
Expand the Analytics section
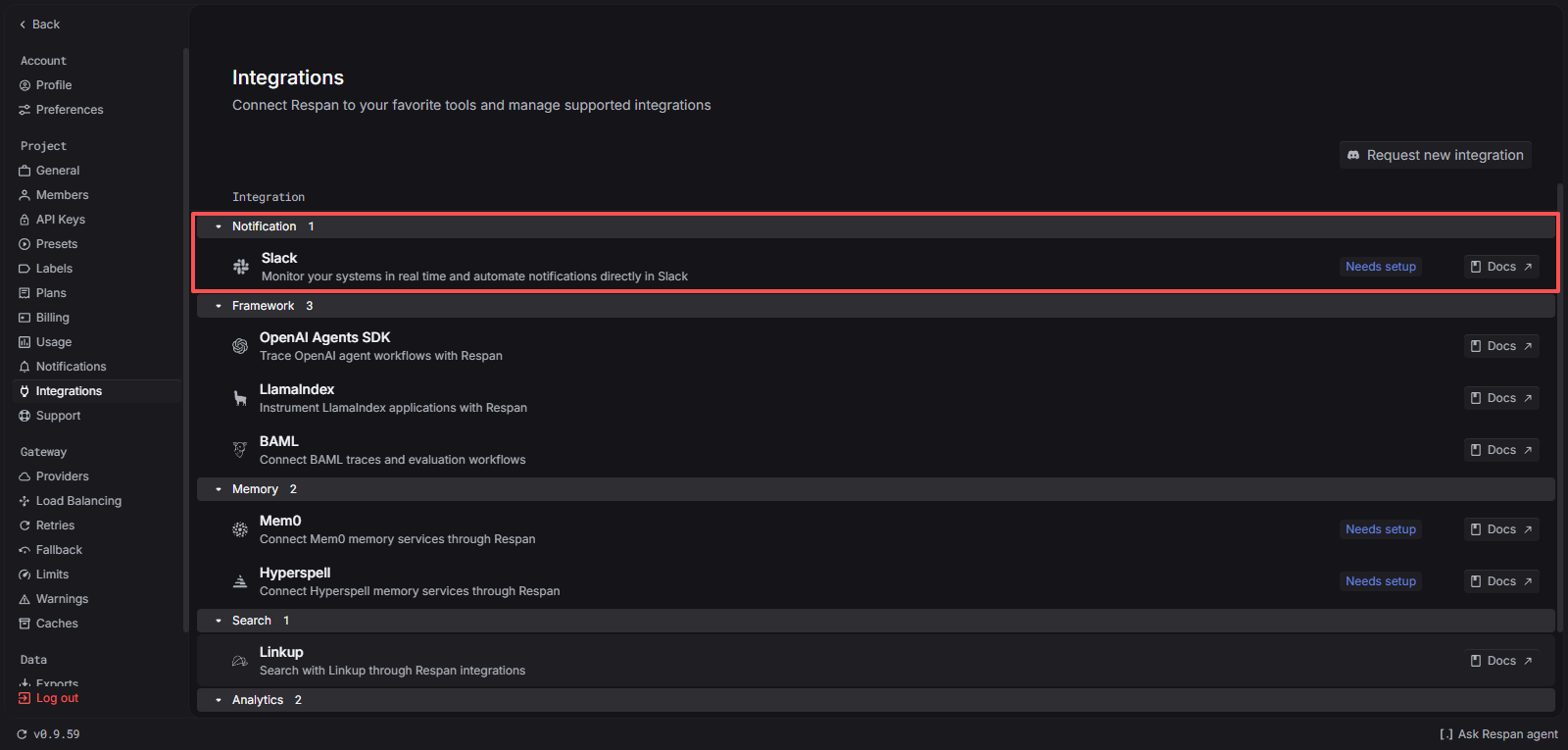220,699
